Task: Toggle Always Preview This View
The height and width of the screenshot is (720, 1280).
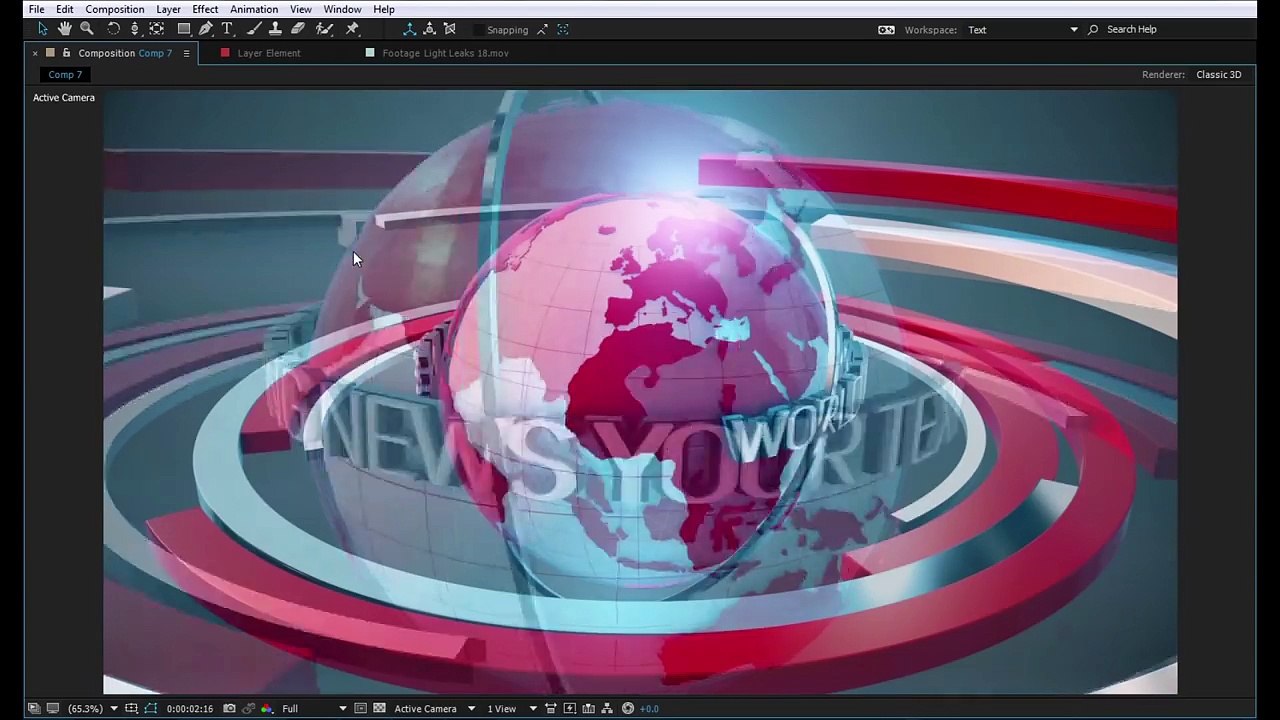Action: [x=34, y=709]
